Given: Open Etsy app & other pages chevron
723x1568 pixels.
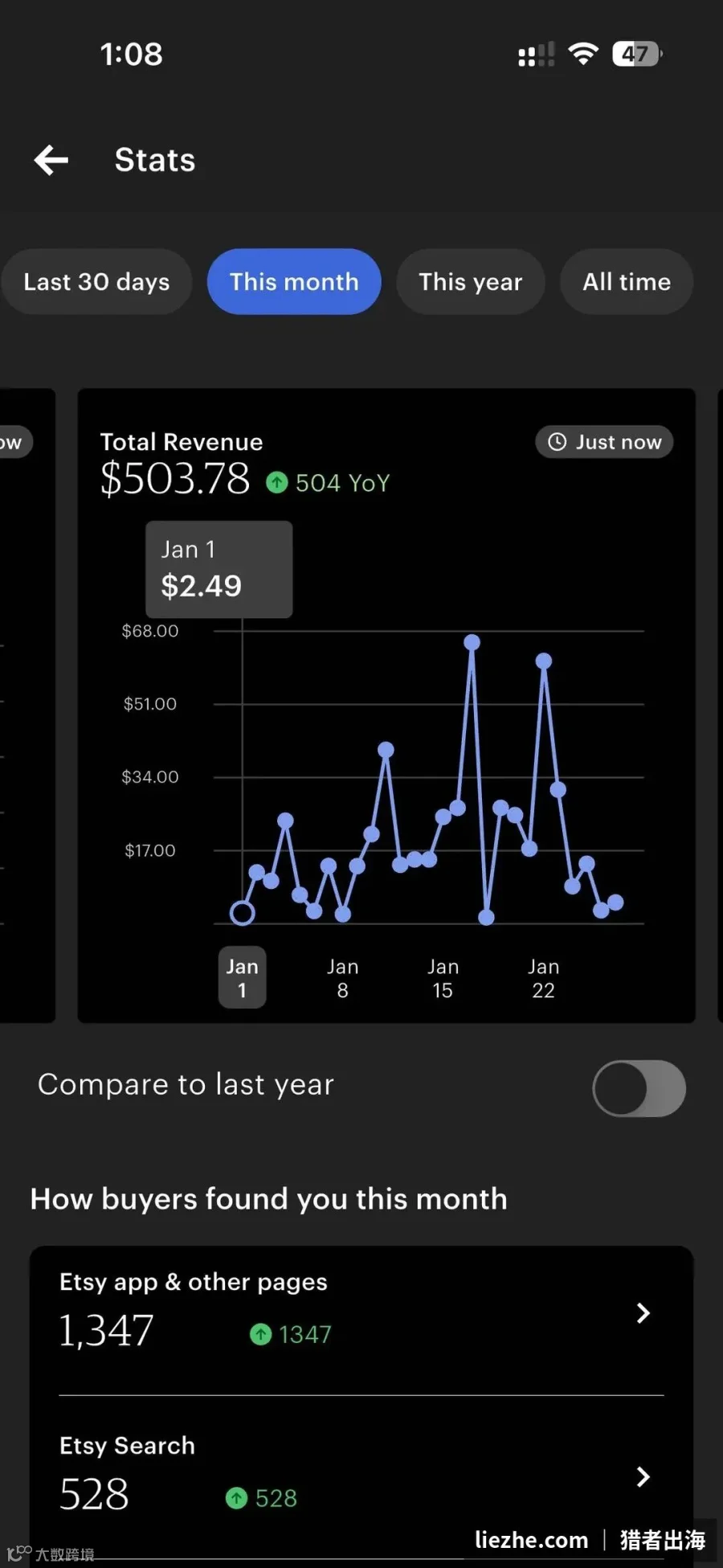Looking at the screenshot, I should (643, 1313).
